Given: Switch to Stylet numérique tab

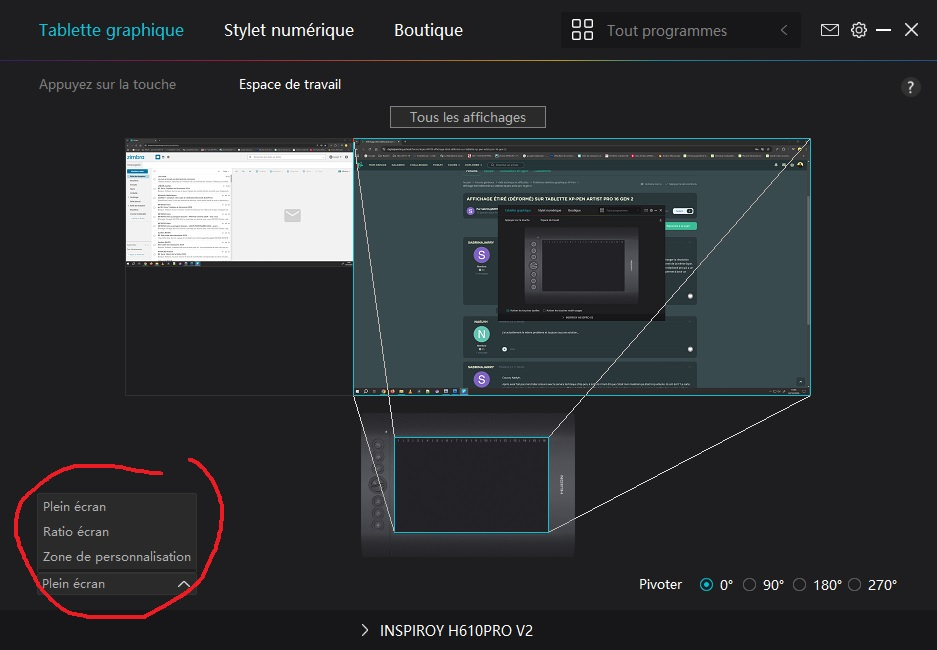Looking at the screenshot, I should 288,30.
